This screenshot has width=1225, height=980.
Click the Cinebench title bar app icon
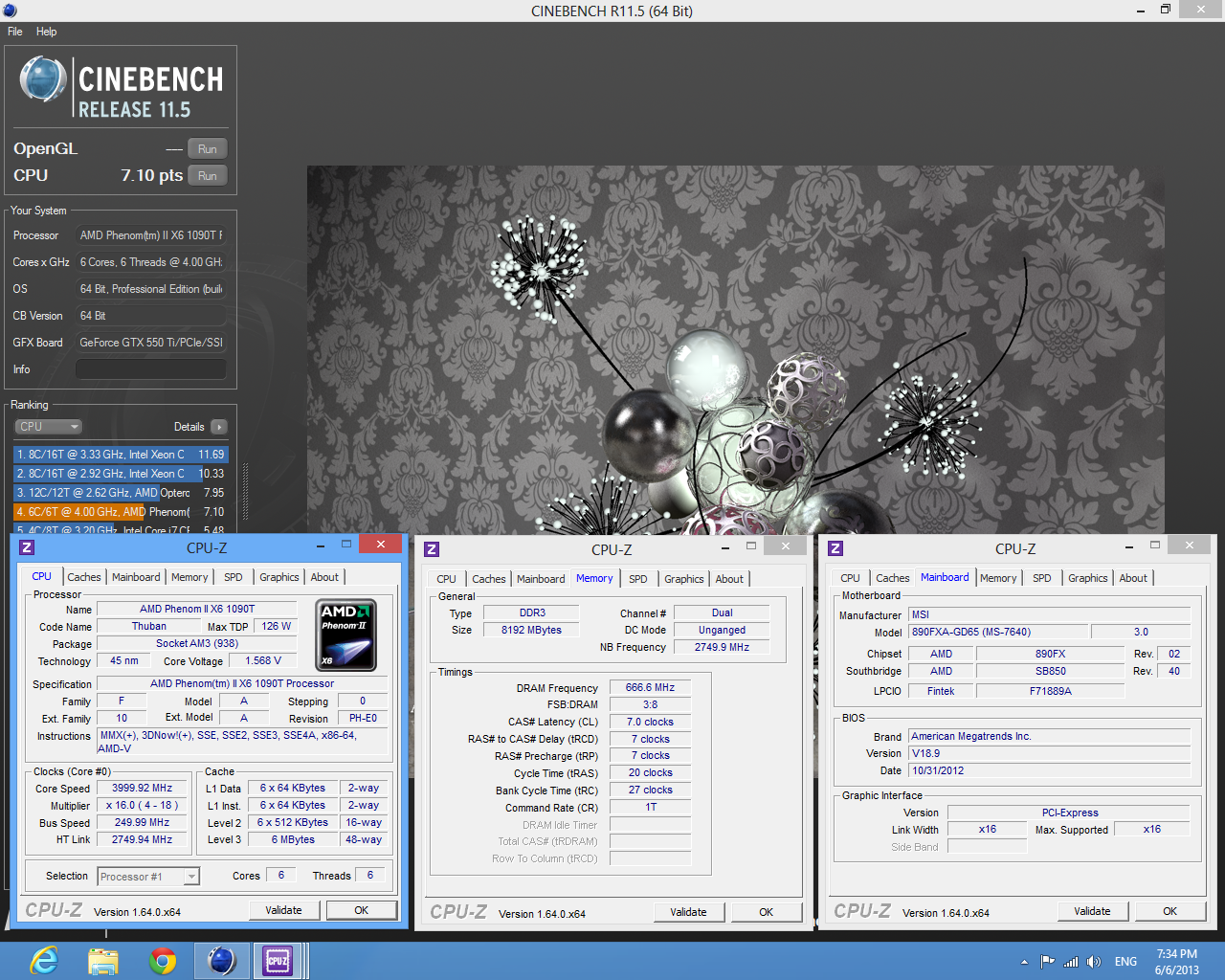(x=10, y=11)
